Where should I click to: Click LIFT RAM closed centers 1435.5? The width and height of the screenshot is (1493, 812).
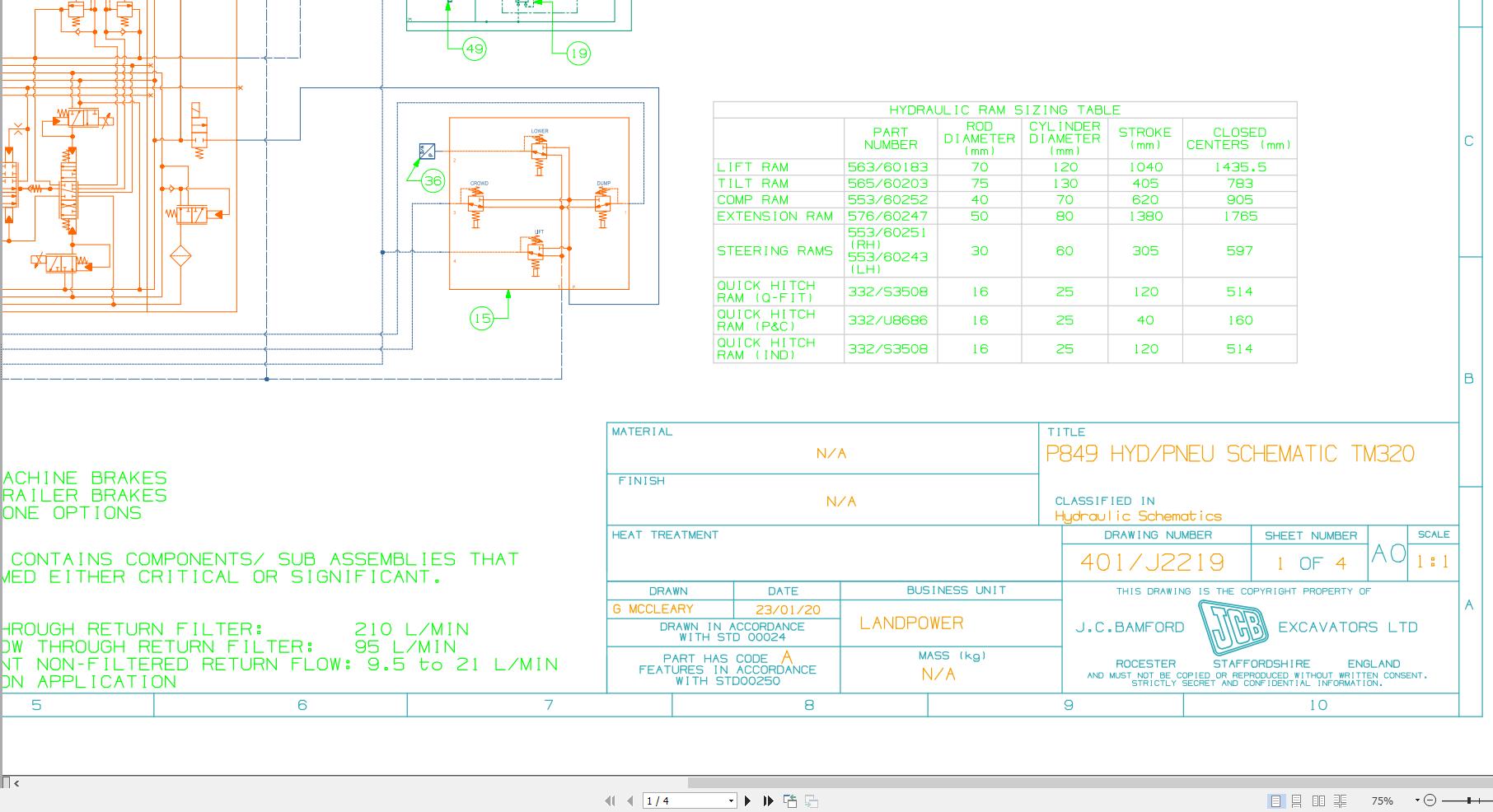pos(1240,167)
